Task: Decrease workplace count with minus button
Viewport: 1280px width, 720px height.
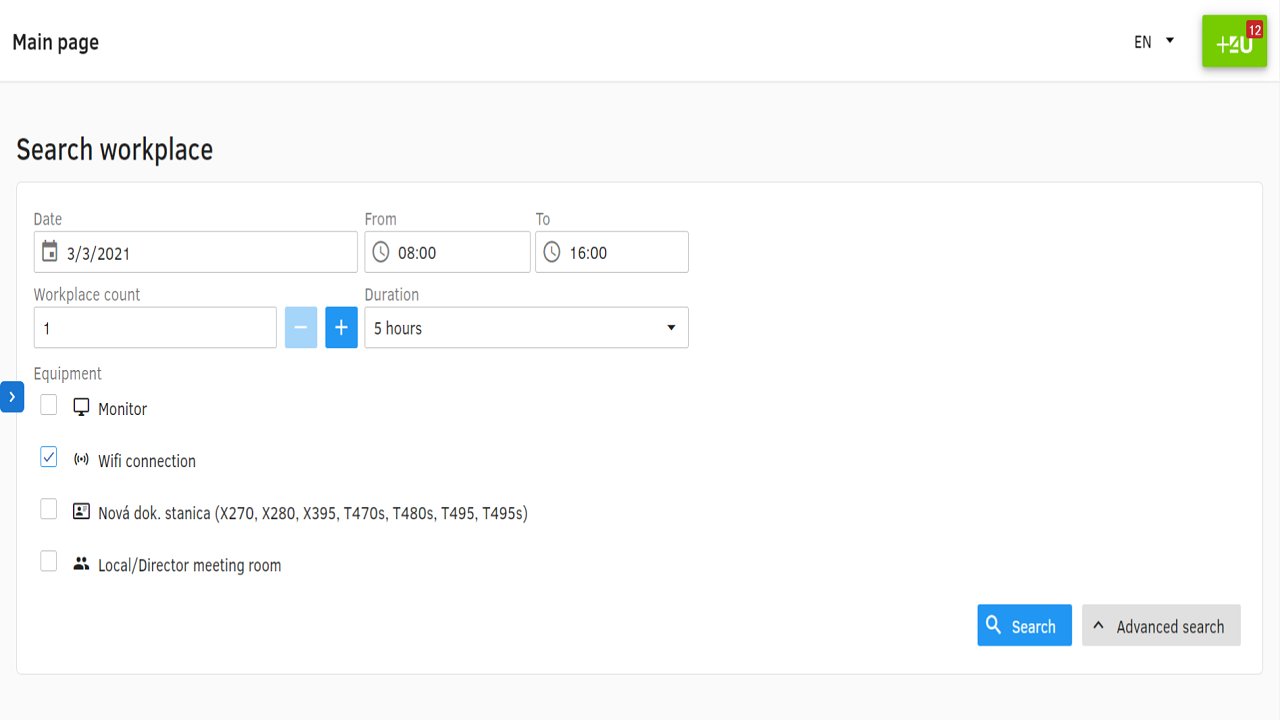Action: (x=301, y=328)
